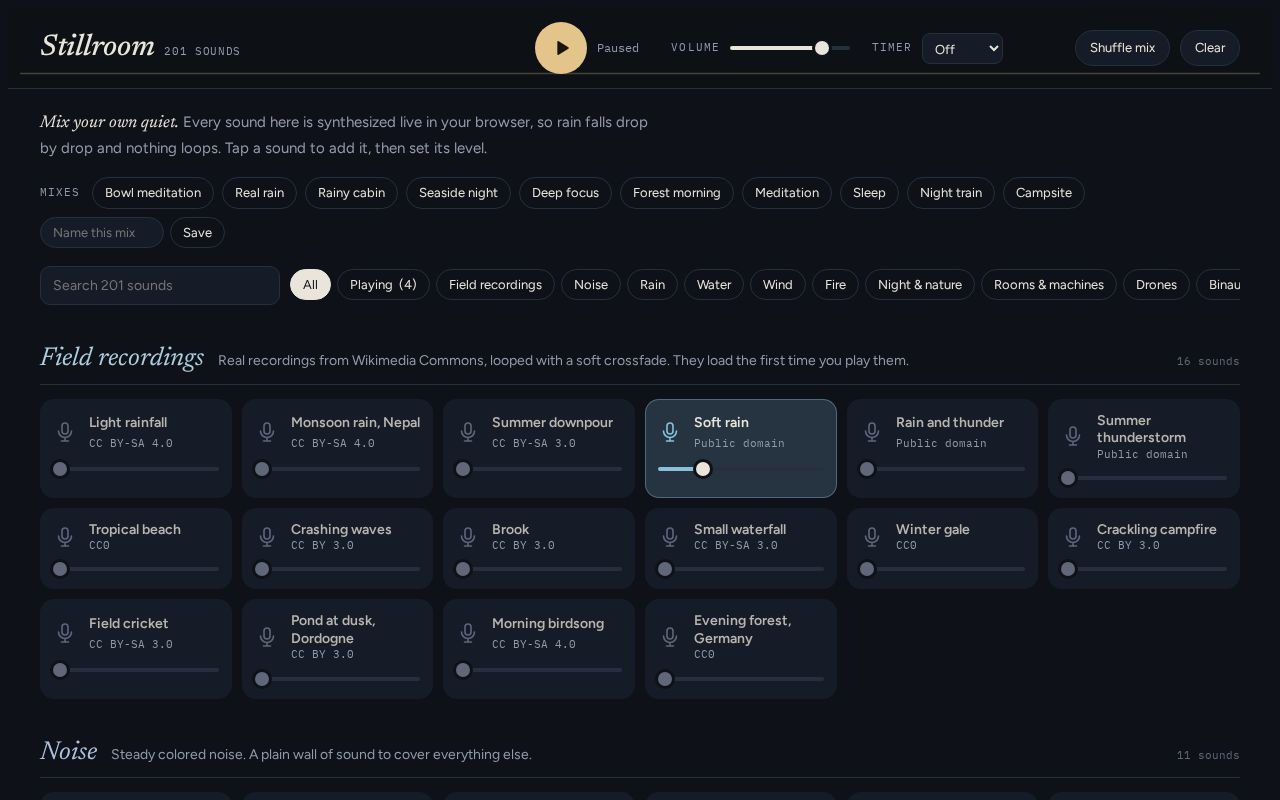Load the Rainy cabin mix
This screenshot has width=1280, height=800.
(x=351, y=193)
